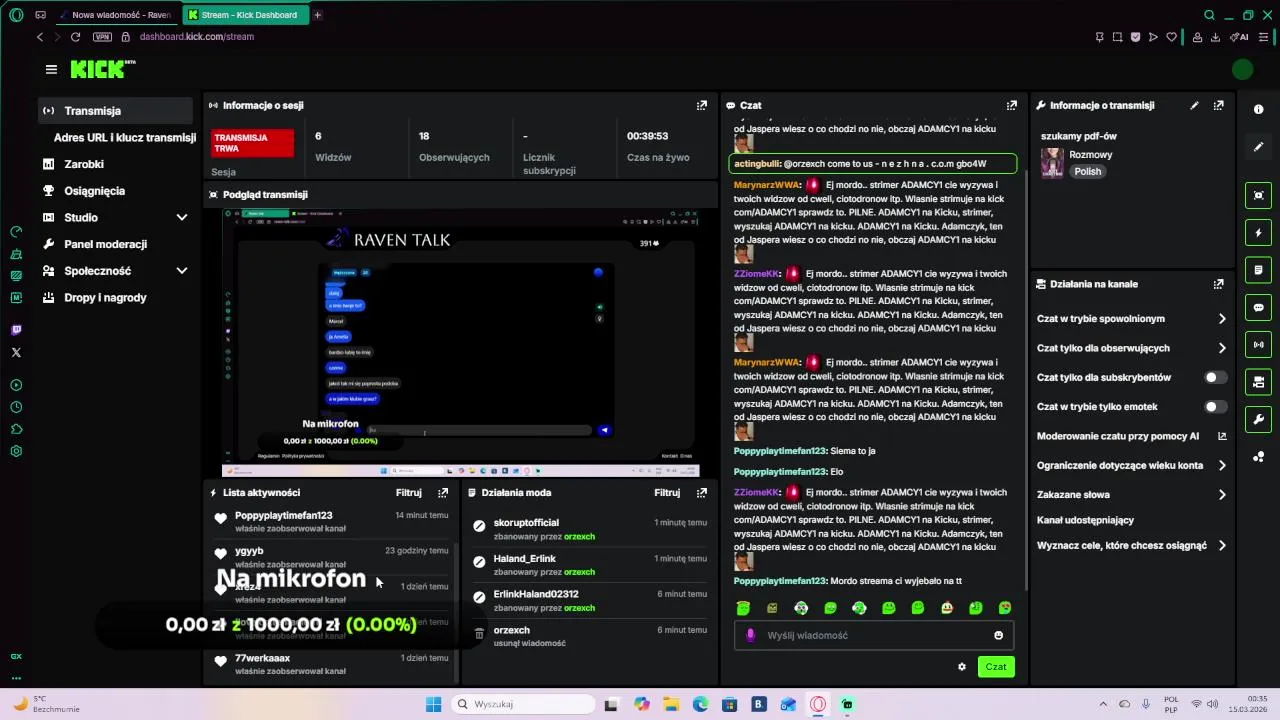Click the note icon in right sidebar
Image resolution: width=1280 pixels, height=720 pixels.
pyautogui.click(x=1258, y=270)
